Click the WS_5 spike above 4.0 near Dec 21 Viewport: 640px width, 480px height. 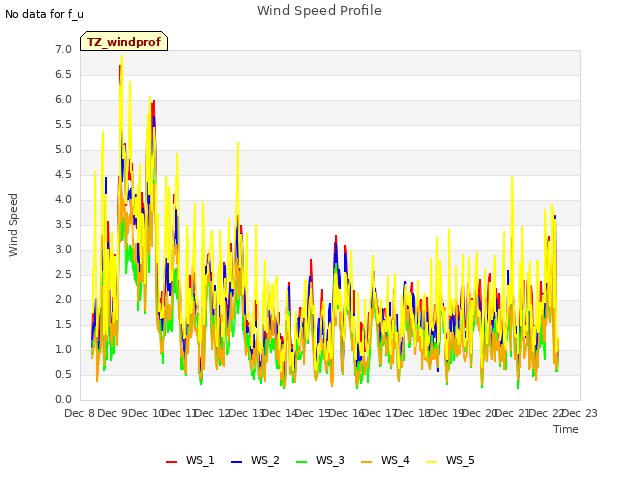pyautogui.click(x=512, y=178)
